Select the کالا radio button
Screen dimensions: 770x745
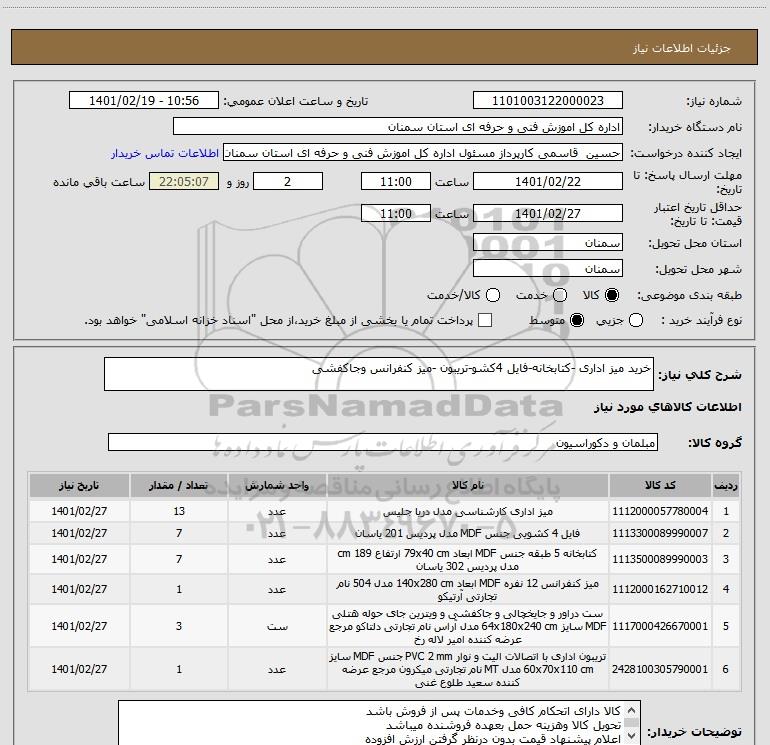[612, 295]
